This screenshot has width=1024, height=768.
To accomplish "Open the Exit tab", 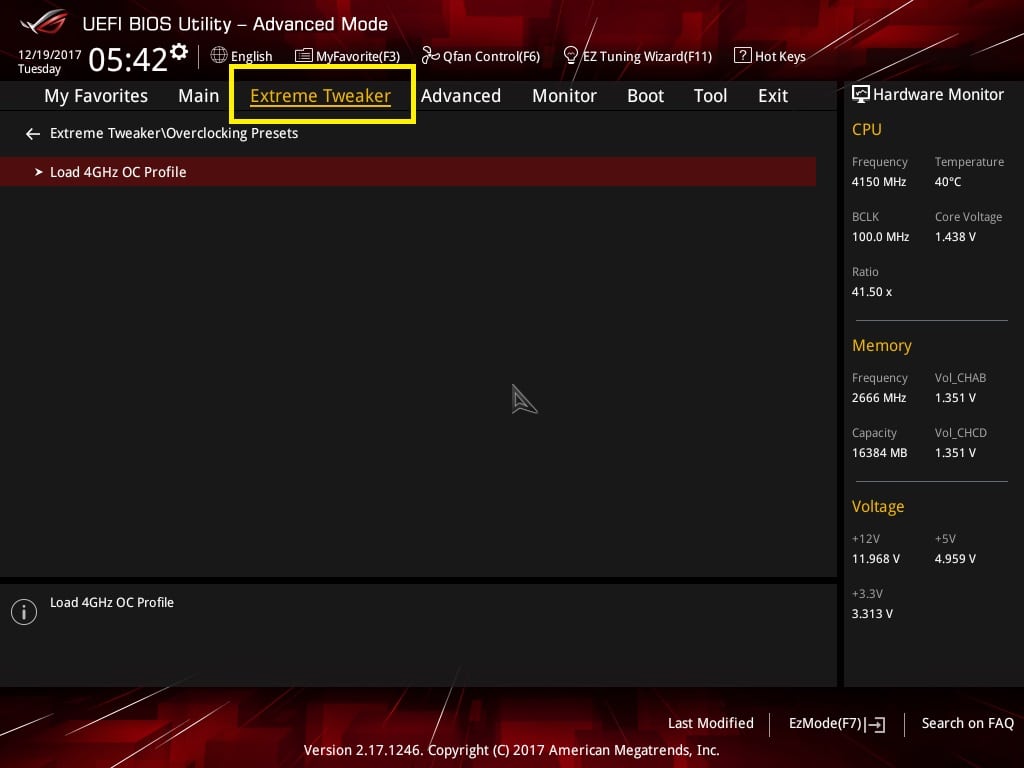I will (773, 96).
